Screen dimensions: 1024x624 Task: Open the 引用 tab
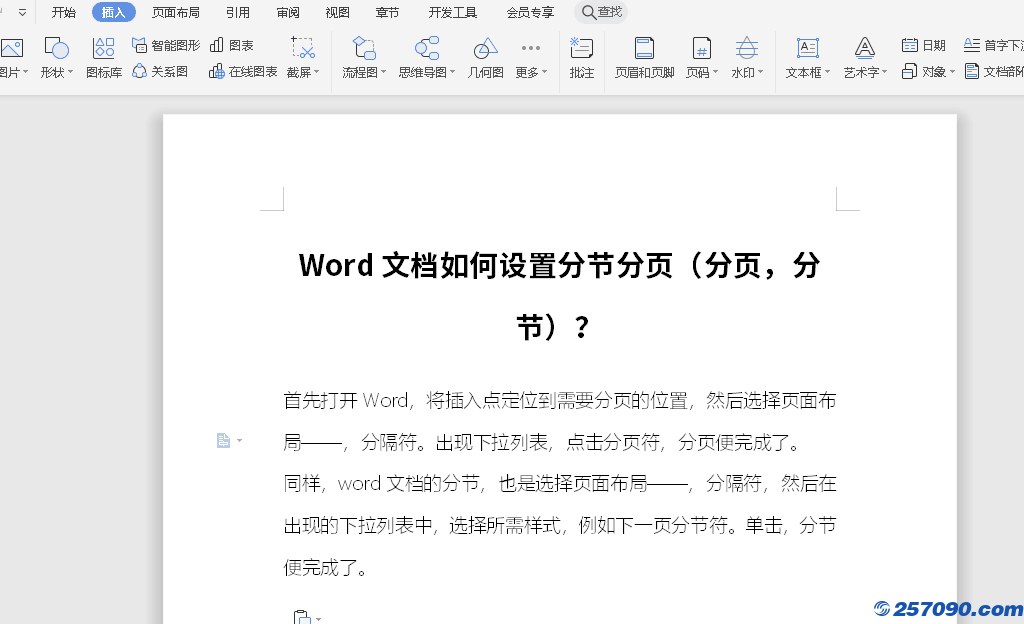(x=238, y=12)
